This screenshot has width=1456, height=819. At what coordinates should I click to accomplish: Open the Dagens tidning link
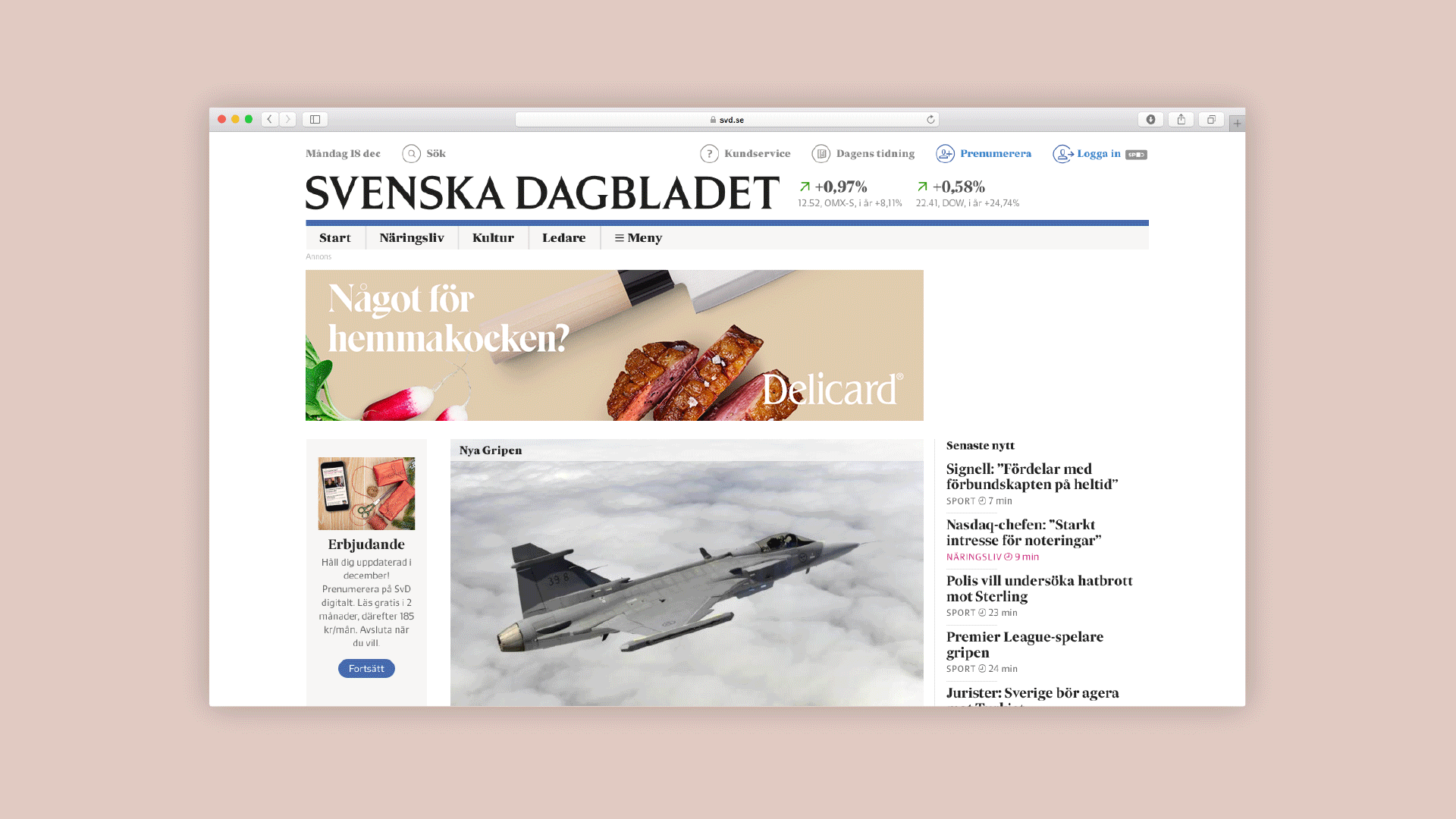coord(875,154)
